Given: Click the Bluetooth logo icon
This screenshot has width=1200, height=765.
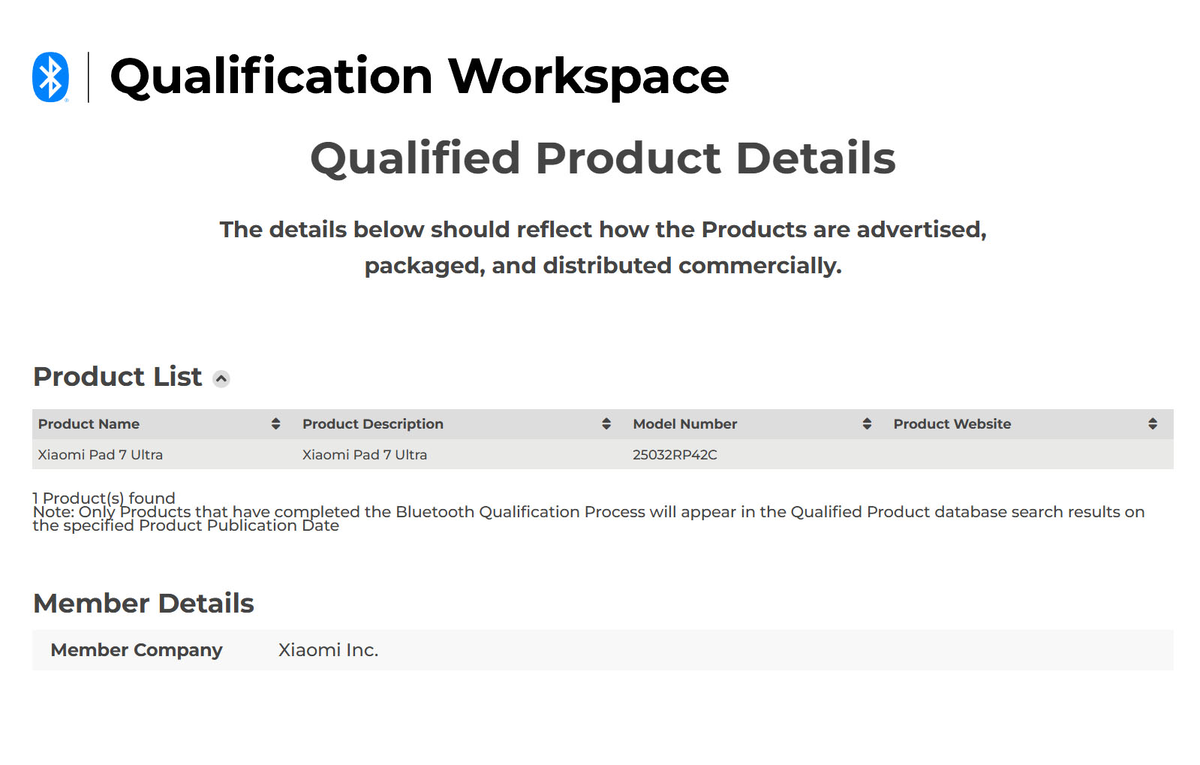Looking at the screenshot, I should pyautogui.click(x=50, y=77).
